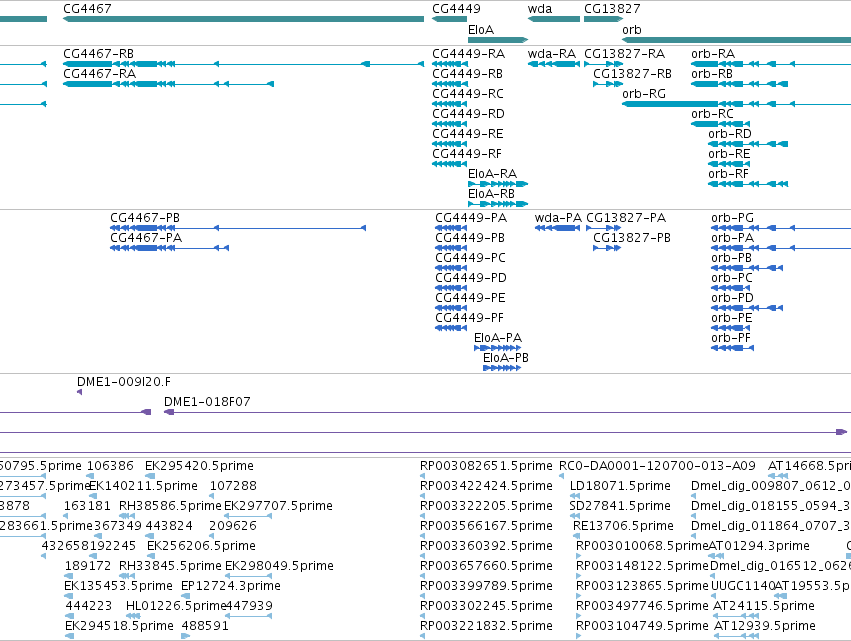Select transcript wda-RA
The width and height of the screenshot is (851, 641).
click(x=554, y=64)
